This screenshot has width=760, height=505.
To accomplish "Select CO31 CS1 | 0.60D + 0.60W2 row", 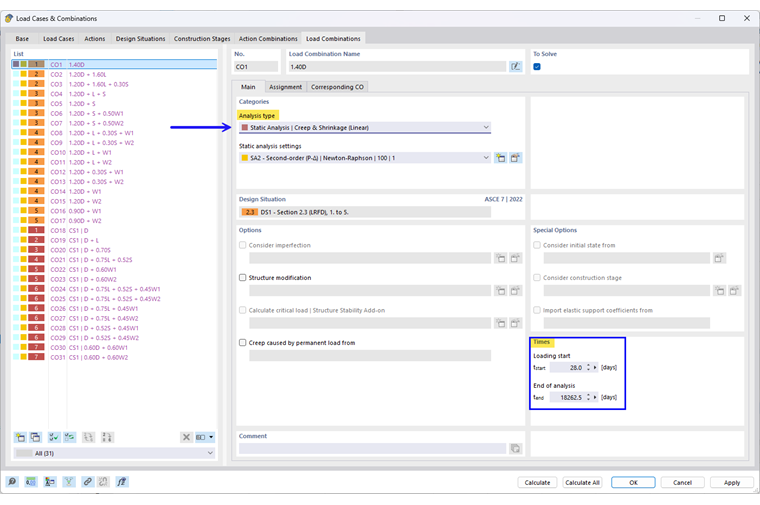I will pyautogui.click(x=114, y=357).
